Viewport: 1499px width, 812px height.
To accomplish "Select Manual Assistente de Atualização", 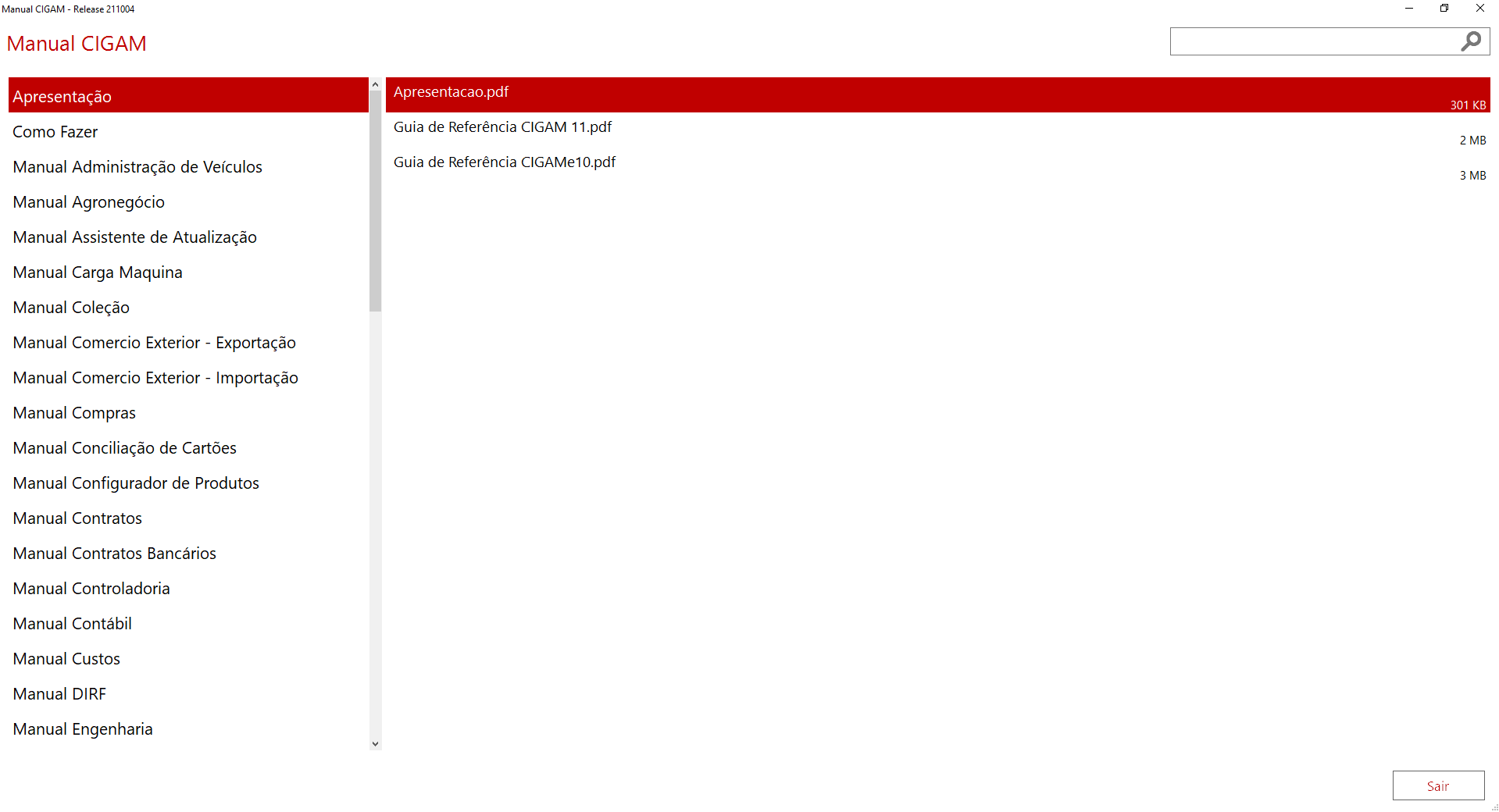I will pyautogui.click(x=188, y=237).
